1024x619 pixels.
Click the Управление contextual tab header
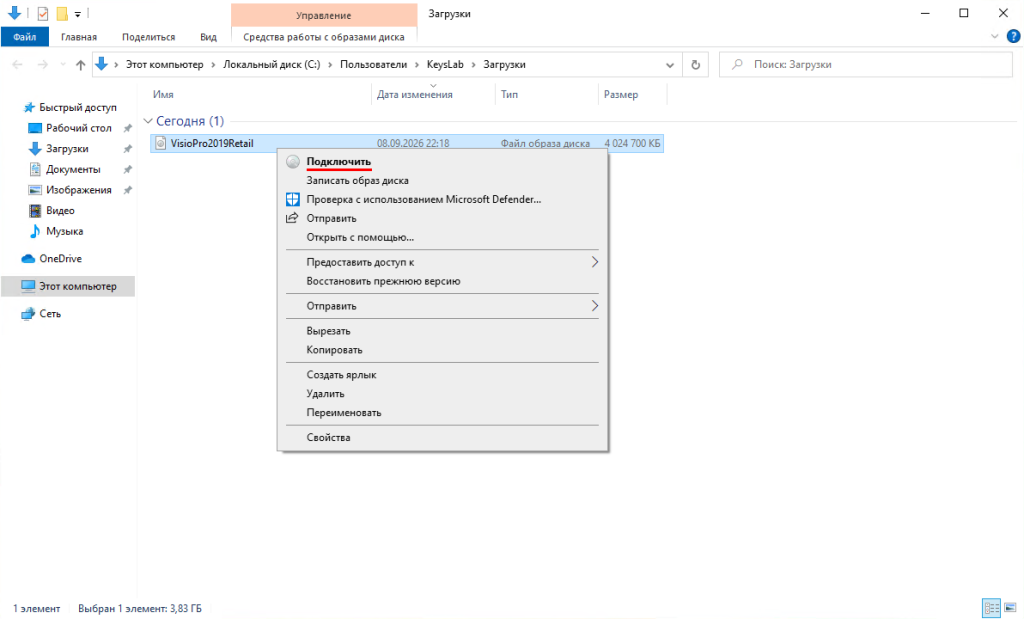pos(324,15)
